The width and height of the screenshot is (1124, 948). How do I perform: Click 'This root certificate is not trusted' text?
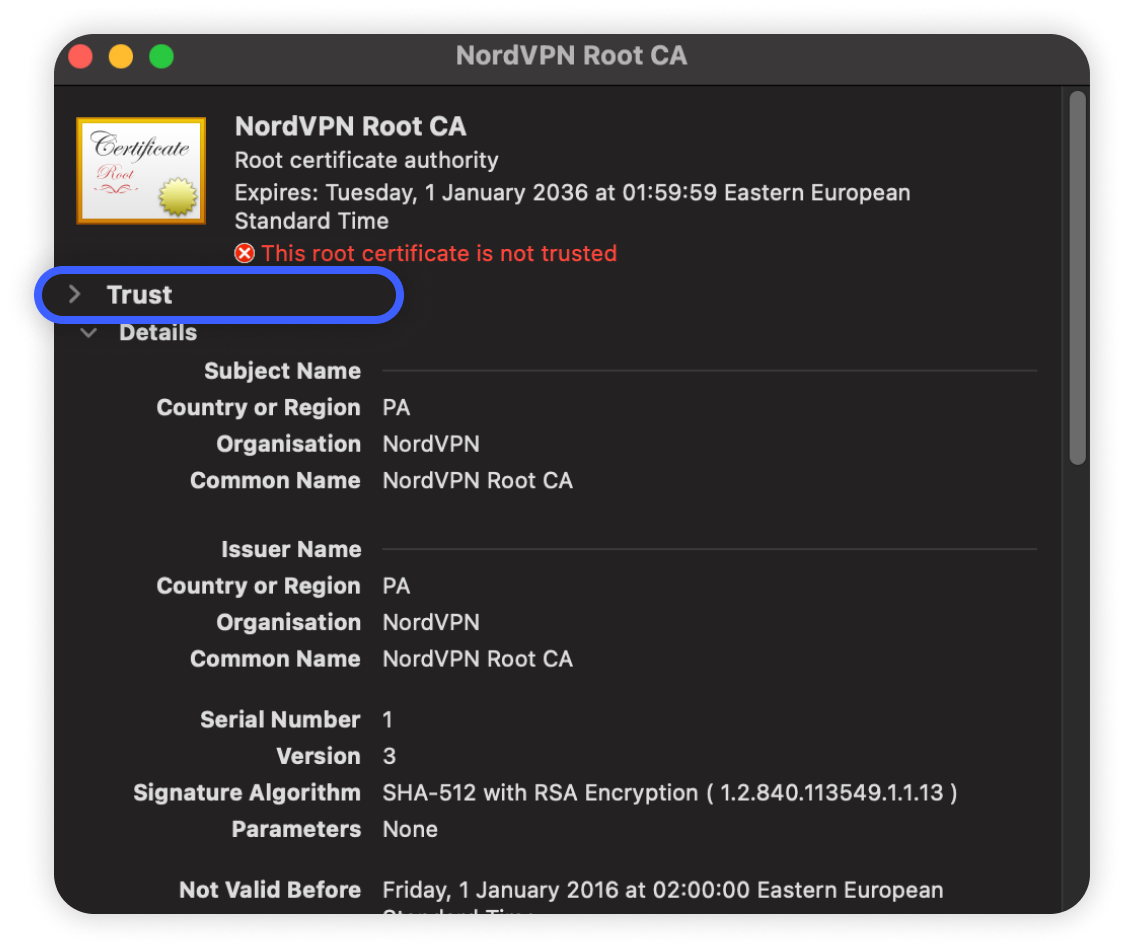(439, 254)
